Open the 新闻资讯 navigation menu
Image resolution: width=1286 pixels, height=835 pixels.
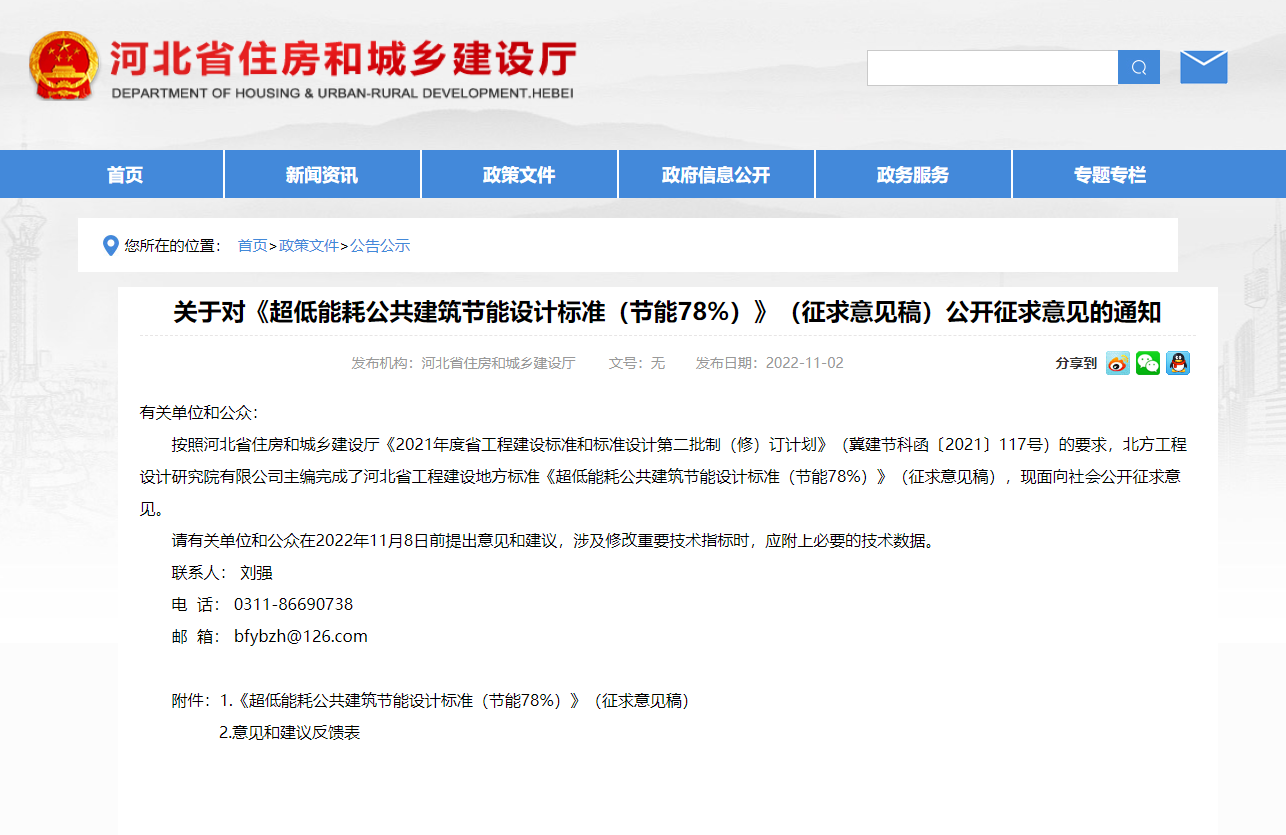click(321, 174)
